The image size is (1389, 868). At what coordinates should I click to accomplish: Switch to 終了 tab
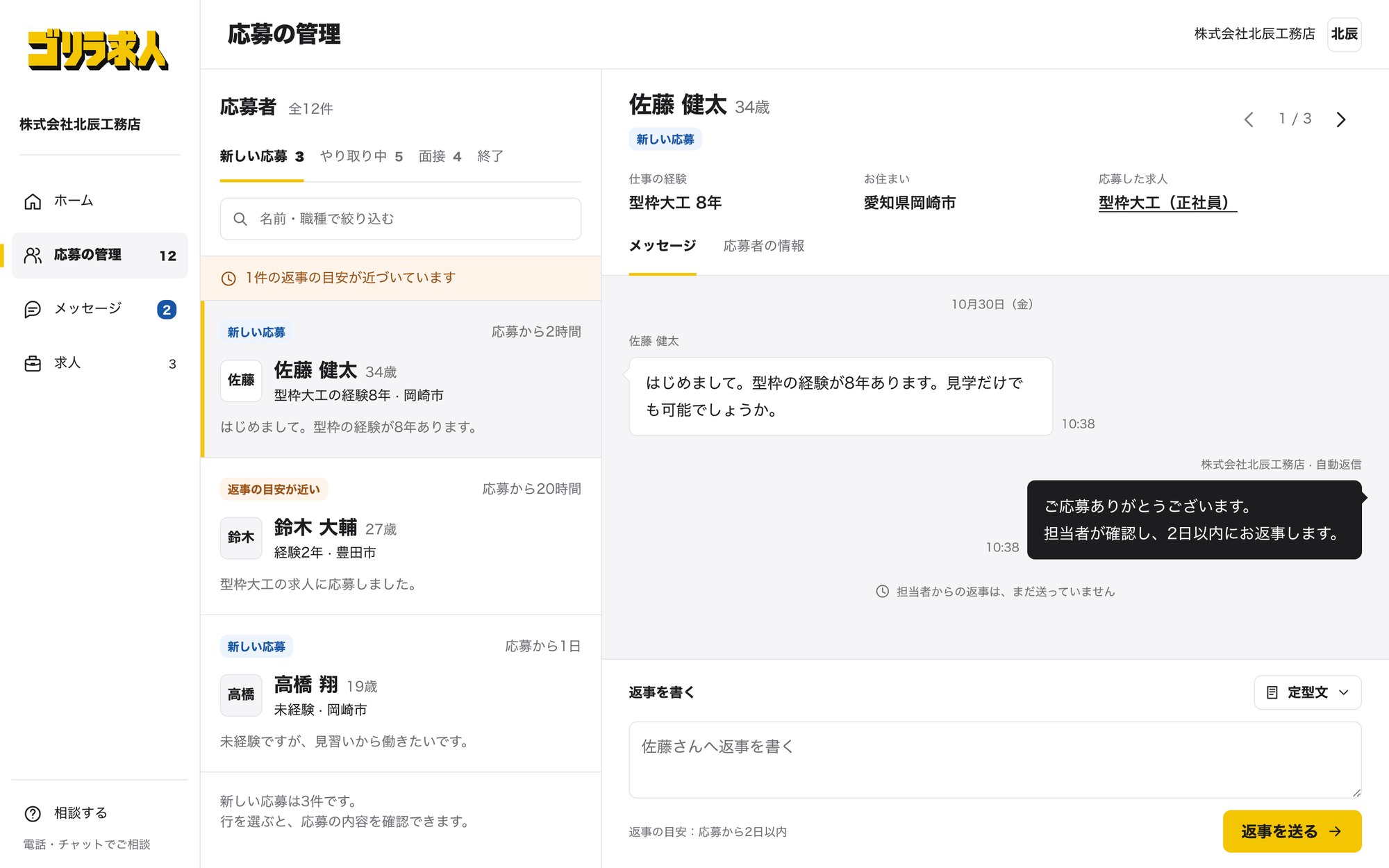click(x=490, y=157)
